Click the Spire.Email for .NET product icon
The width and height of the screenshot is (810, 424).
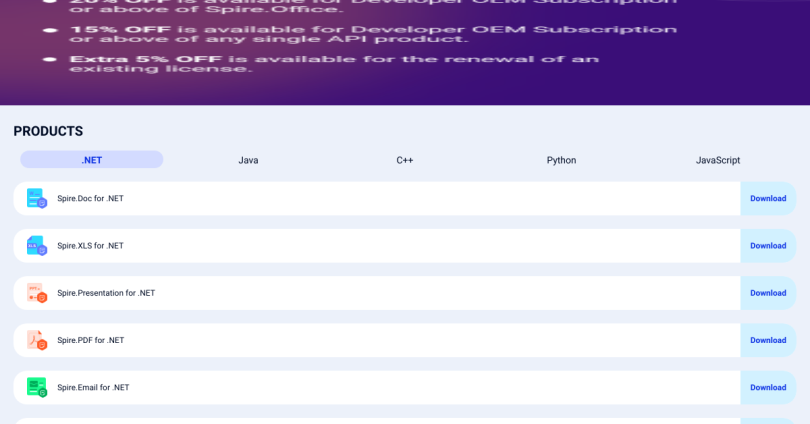[36, 387]
